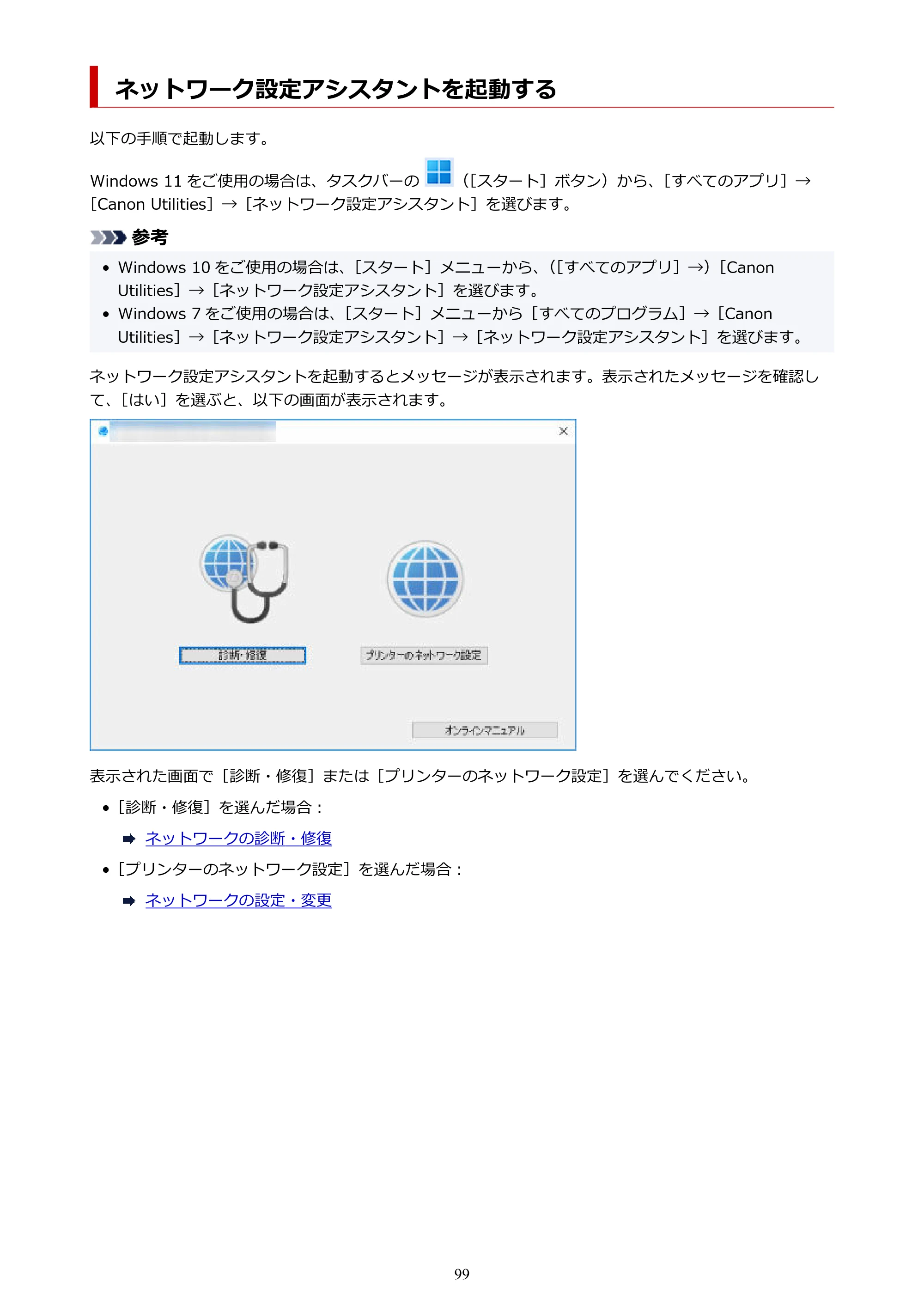Click the red bar beside the page heading

click(x=94, y=86)
